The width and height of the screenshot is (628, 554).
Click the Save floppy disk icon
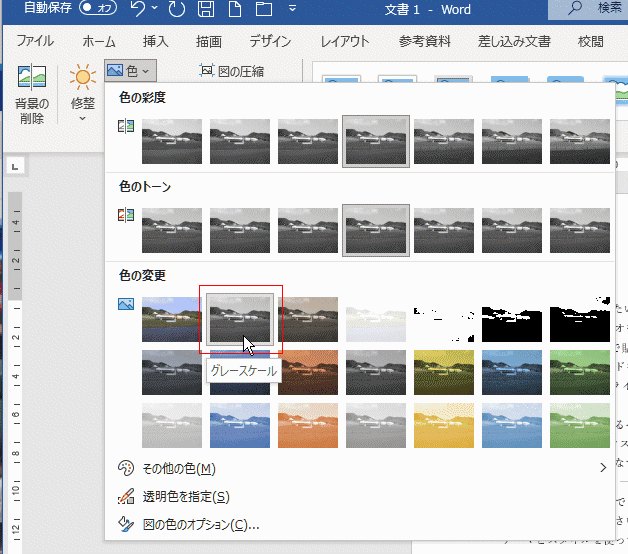[206, 11]
